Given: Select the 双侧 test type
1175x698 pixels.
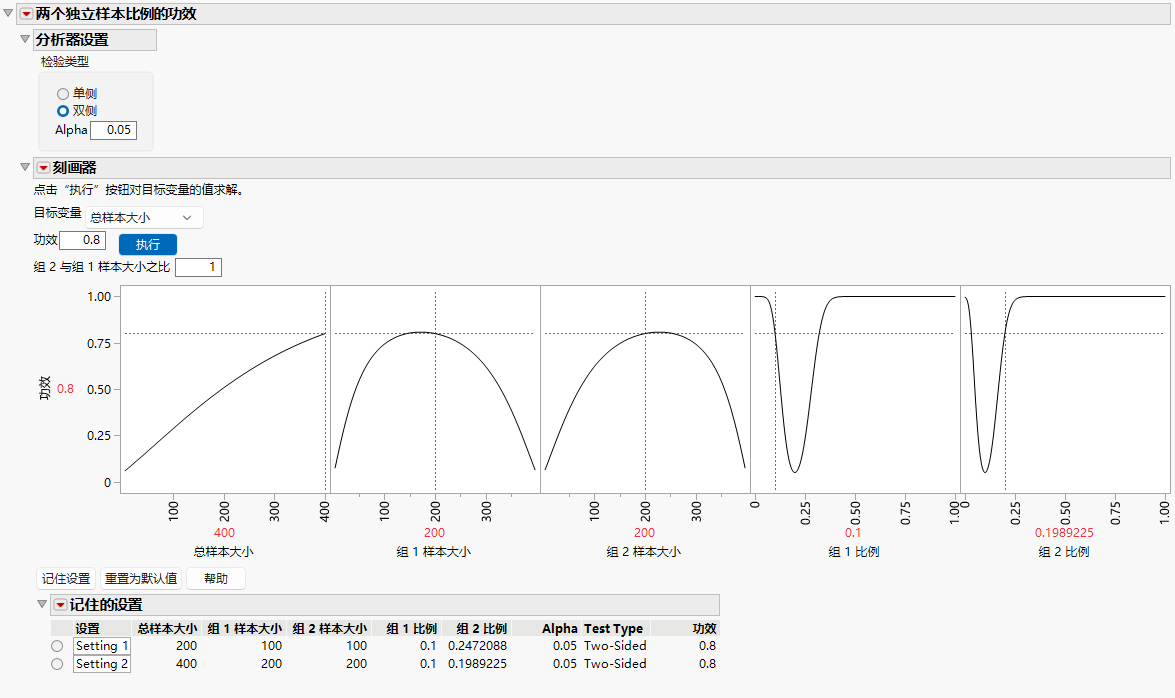Looking at the screenshot, I should point(63,111).
